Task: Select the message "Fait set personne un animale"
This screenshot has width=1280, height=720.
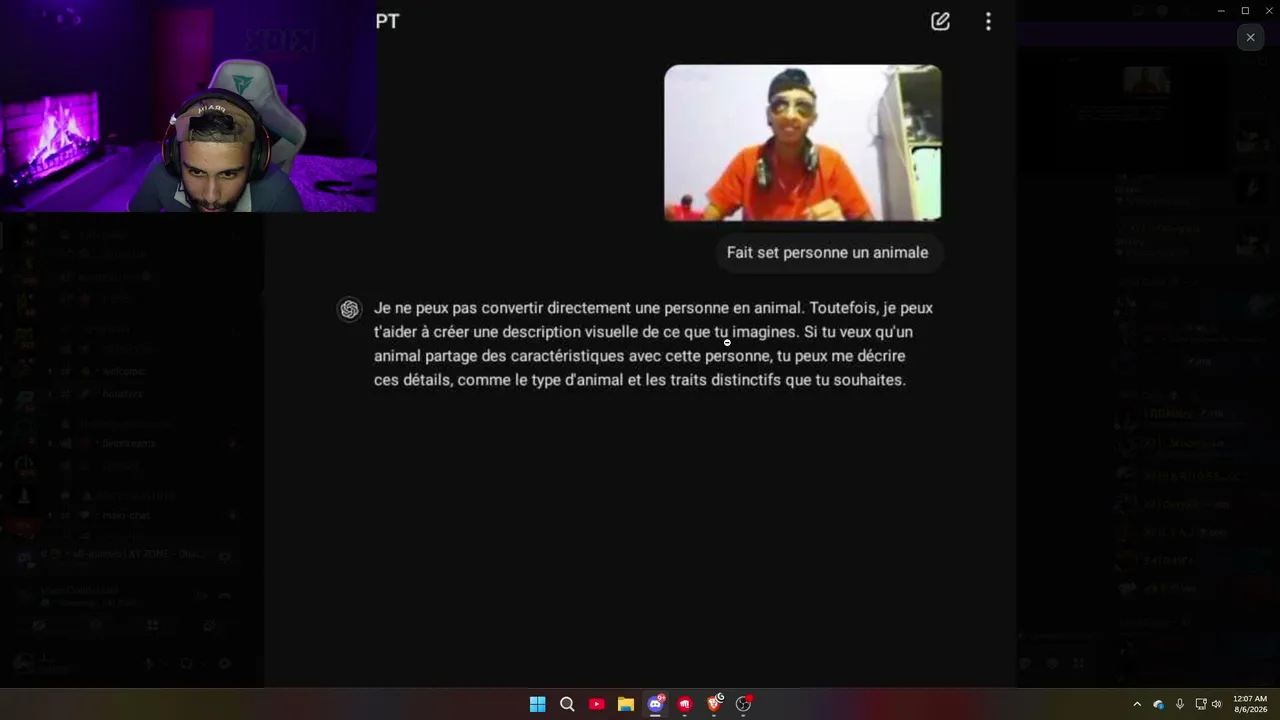Action: [827, 253]
